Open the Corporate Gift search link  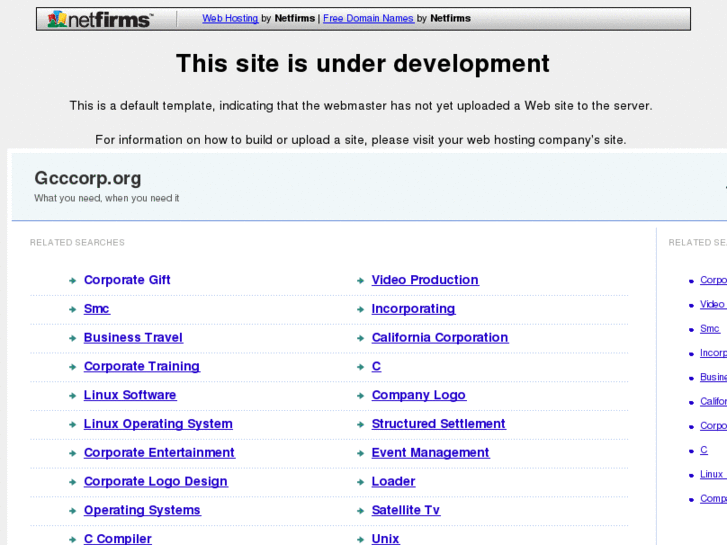point(127,280)
